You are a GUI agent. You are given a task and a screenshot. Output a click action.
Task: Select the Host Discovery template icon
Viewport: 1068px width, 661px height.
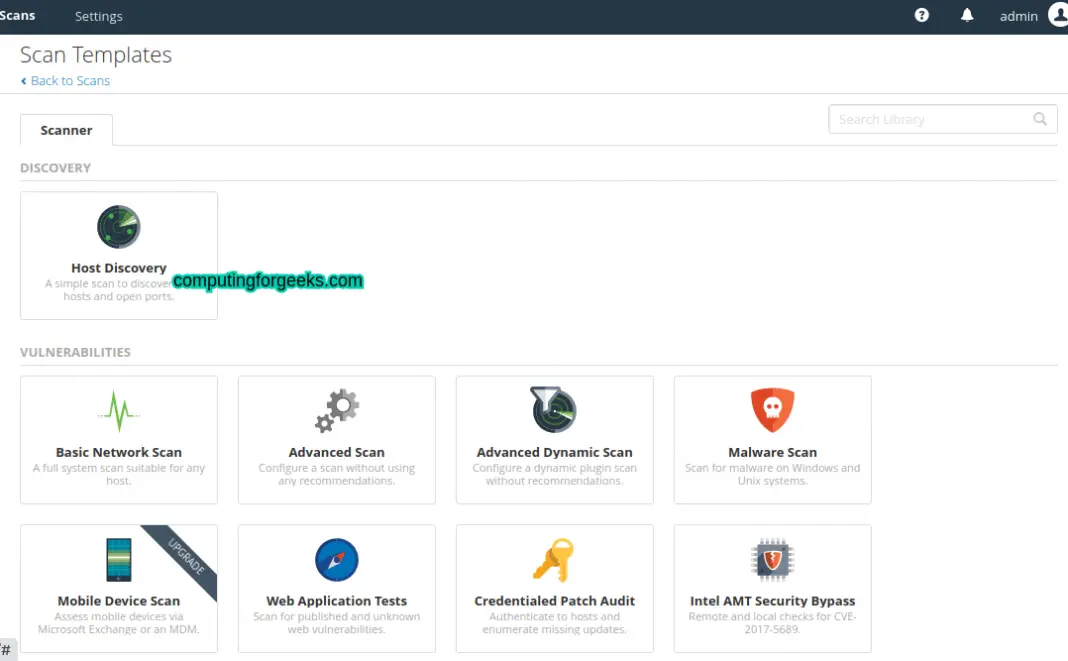(x=118, y=226)
